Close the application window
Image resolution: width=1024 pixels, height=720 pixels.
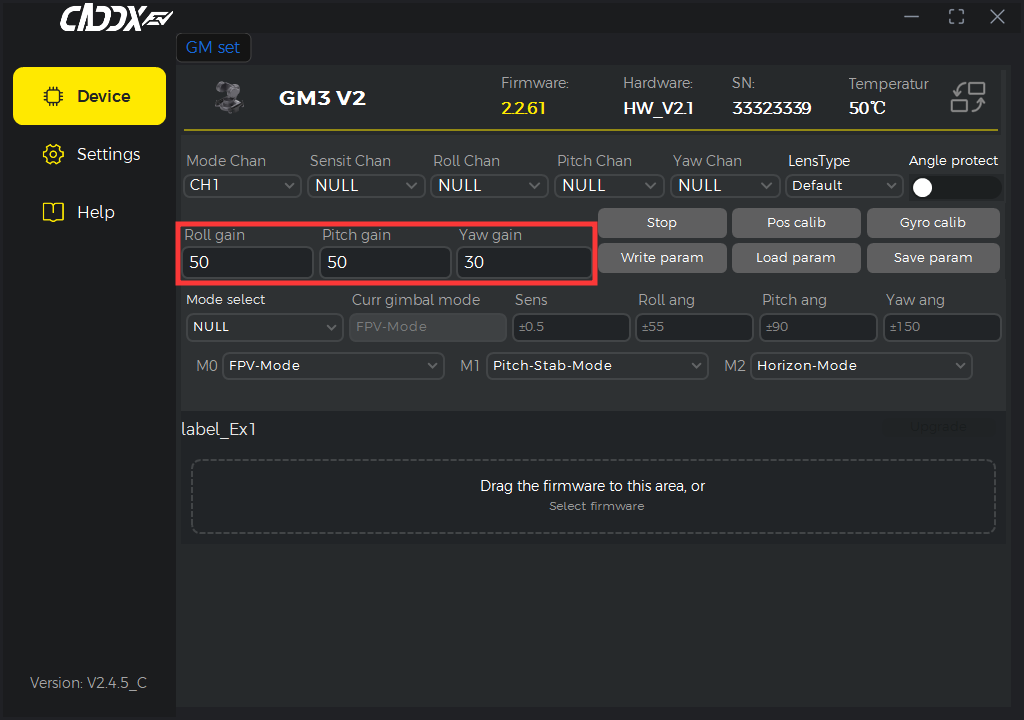pyautogui.click(x=997, y=17)
